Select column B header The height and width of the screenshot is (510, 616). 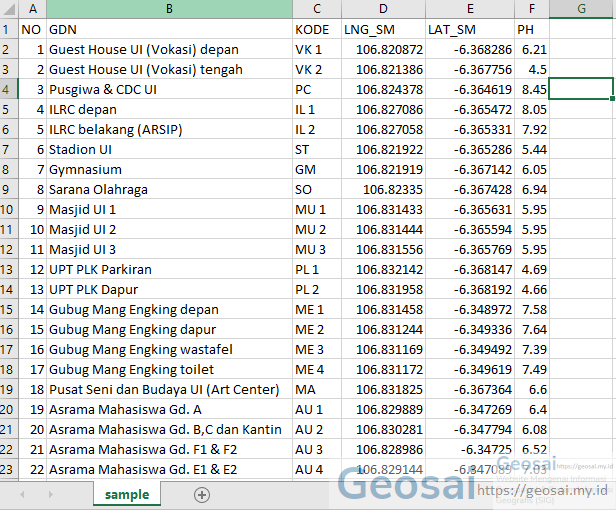(169, 9)
